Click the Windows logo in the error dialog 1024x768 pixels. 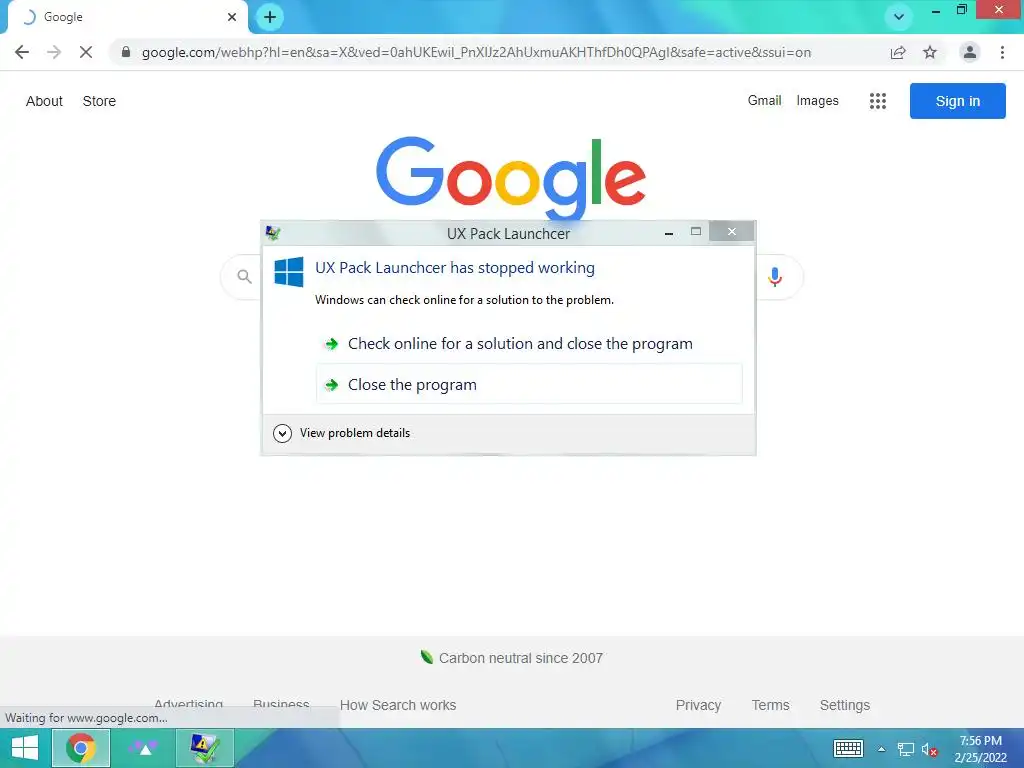pos(289,272)
